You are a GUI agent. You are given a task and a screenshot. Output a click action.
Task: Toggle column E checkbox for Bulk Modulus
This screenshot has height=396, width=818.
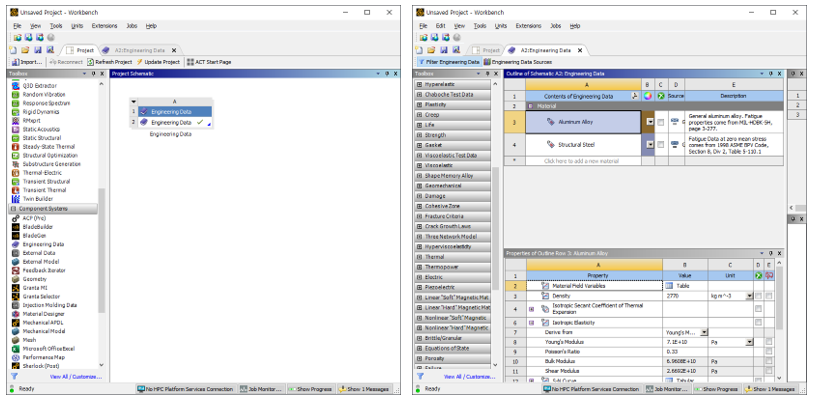tap(768, 361)
